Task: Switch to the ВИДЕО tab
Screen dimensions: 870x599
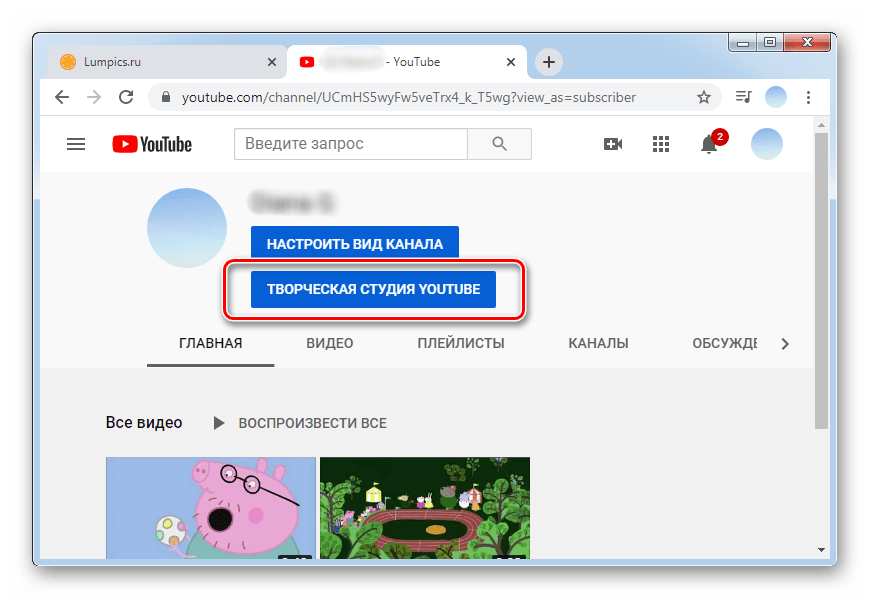Action: [329, 343]
